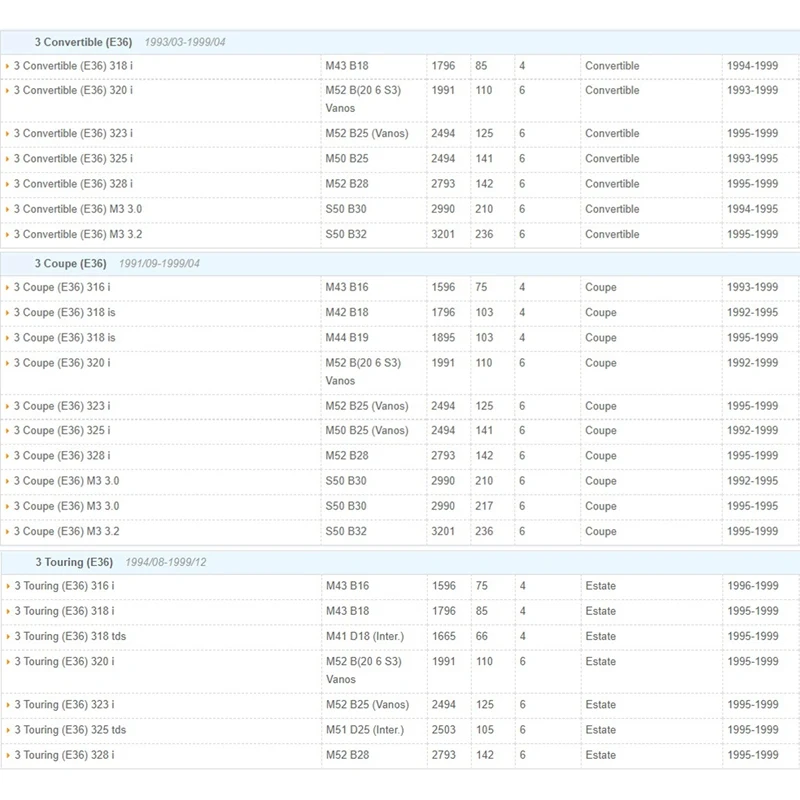Open the 3 Touring (E36) 318 i model
This screenshot has height=800, width=800.
pyautogui.click(x=64, y=611)
